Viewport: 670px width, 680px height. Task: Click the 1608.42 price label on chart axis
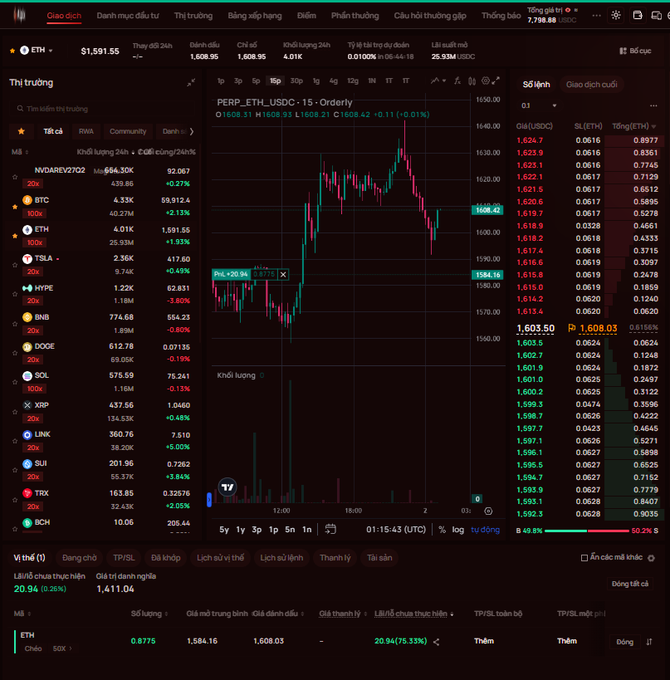(x=487, y=210)
